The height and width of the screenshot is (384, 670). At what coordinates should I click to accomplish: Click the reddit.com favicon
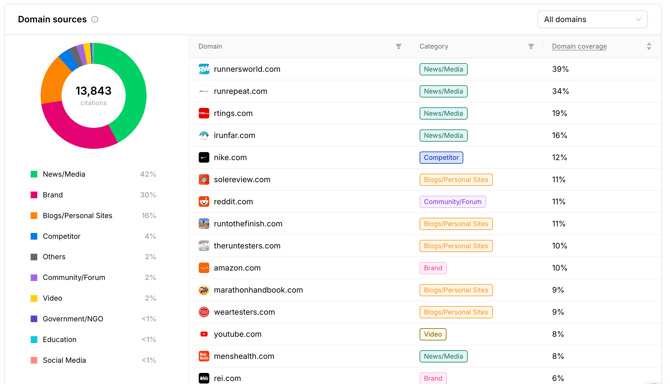coord(204,202)
